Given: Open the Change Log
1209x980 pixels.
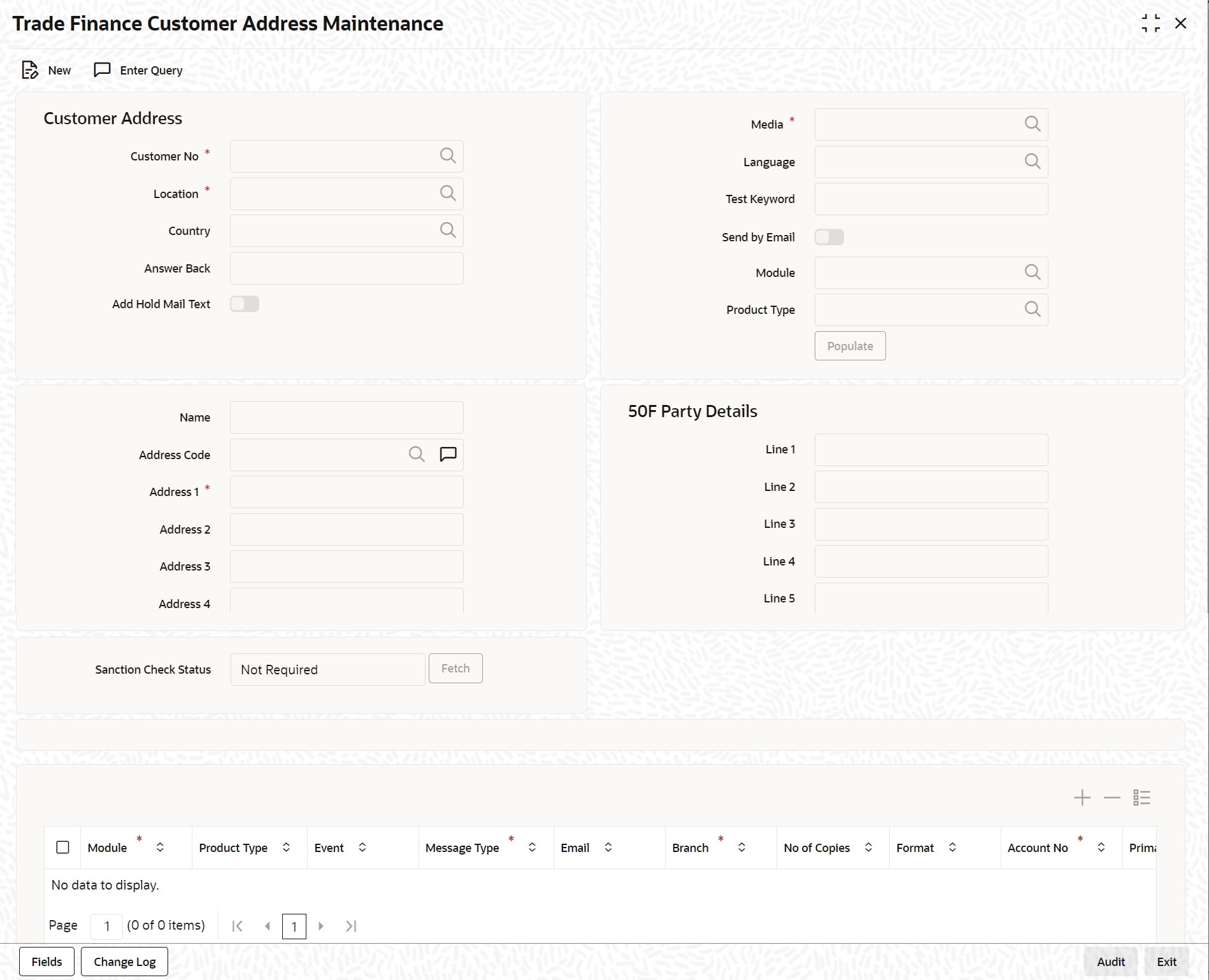Looking at the screenshot, I should [125, 962].
